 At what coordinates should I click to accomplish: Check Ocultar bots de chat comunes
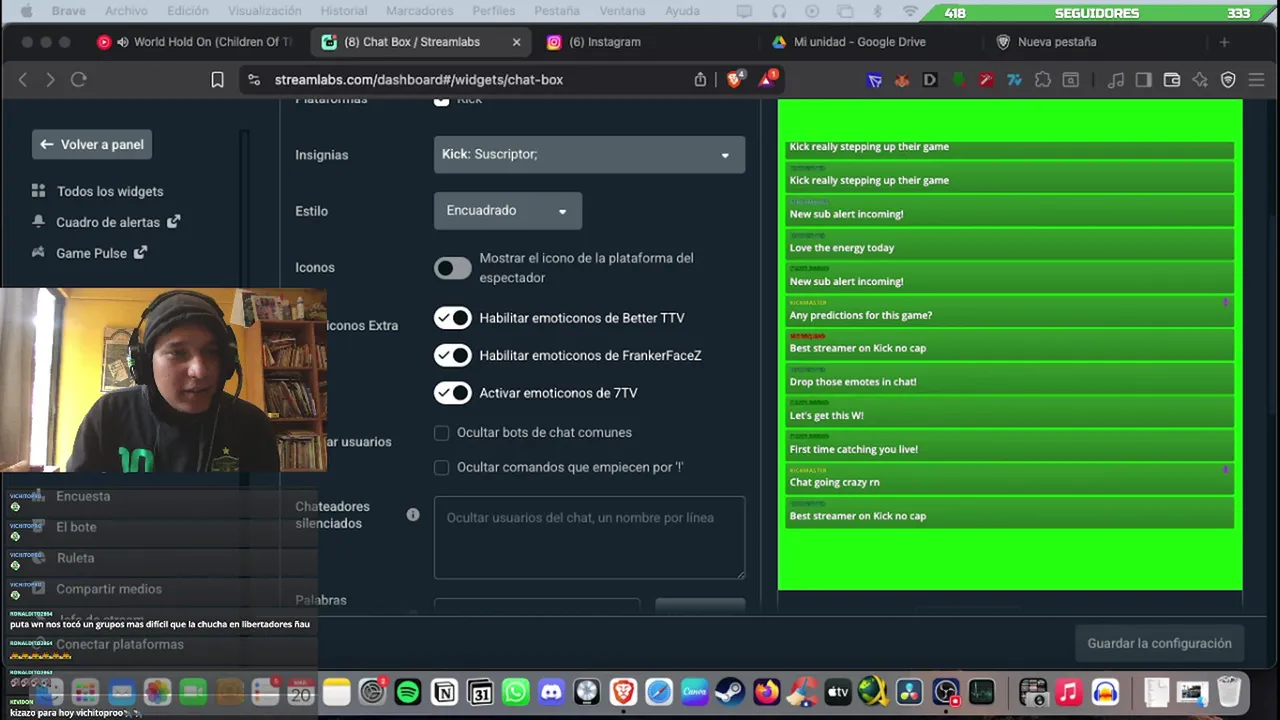[x=441, y=433]
